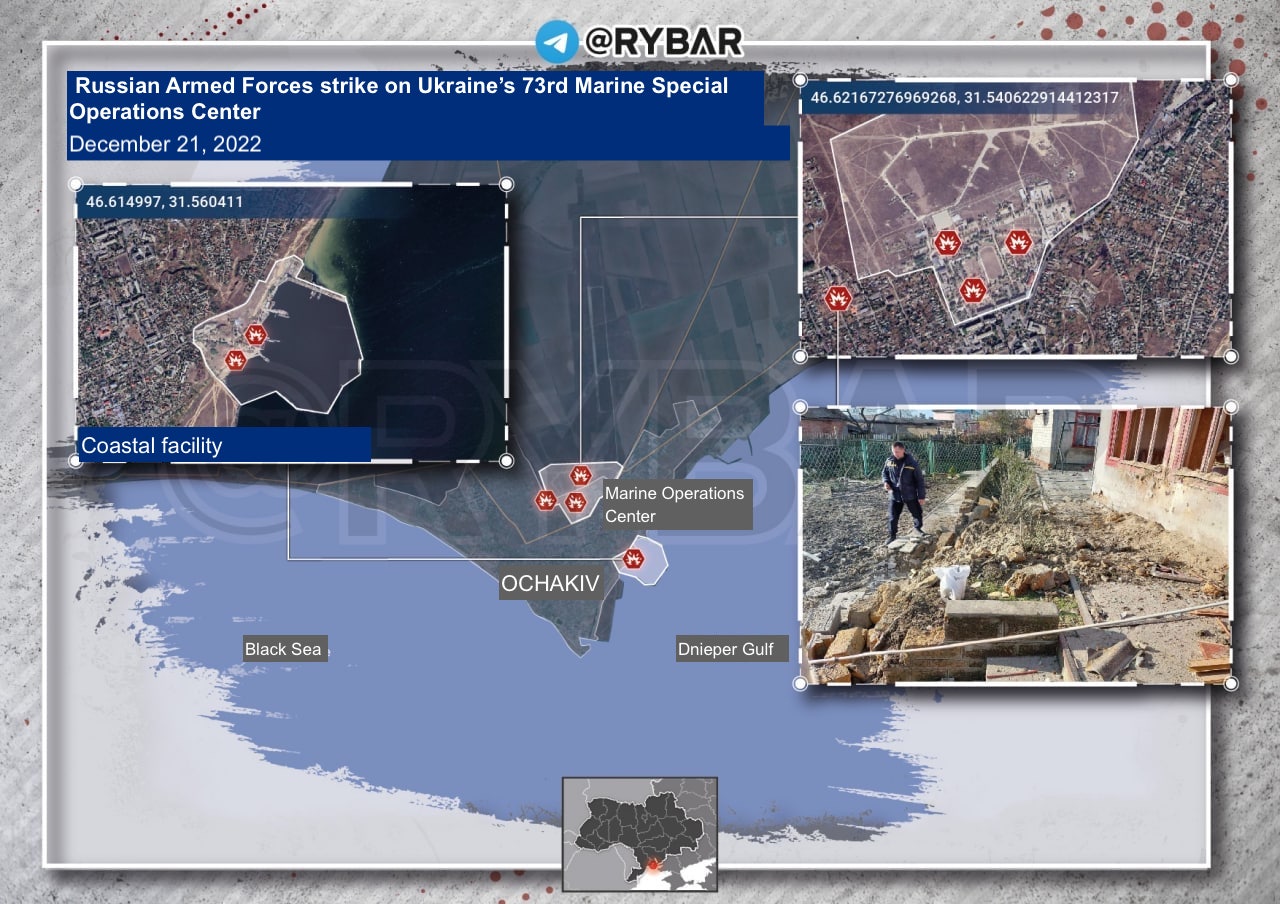Click the @RYBAR channel name
This screenshot has height=904, width=1280.
[664, 41]
